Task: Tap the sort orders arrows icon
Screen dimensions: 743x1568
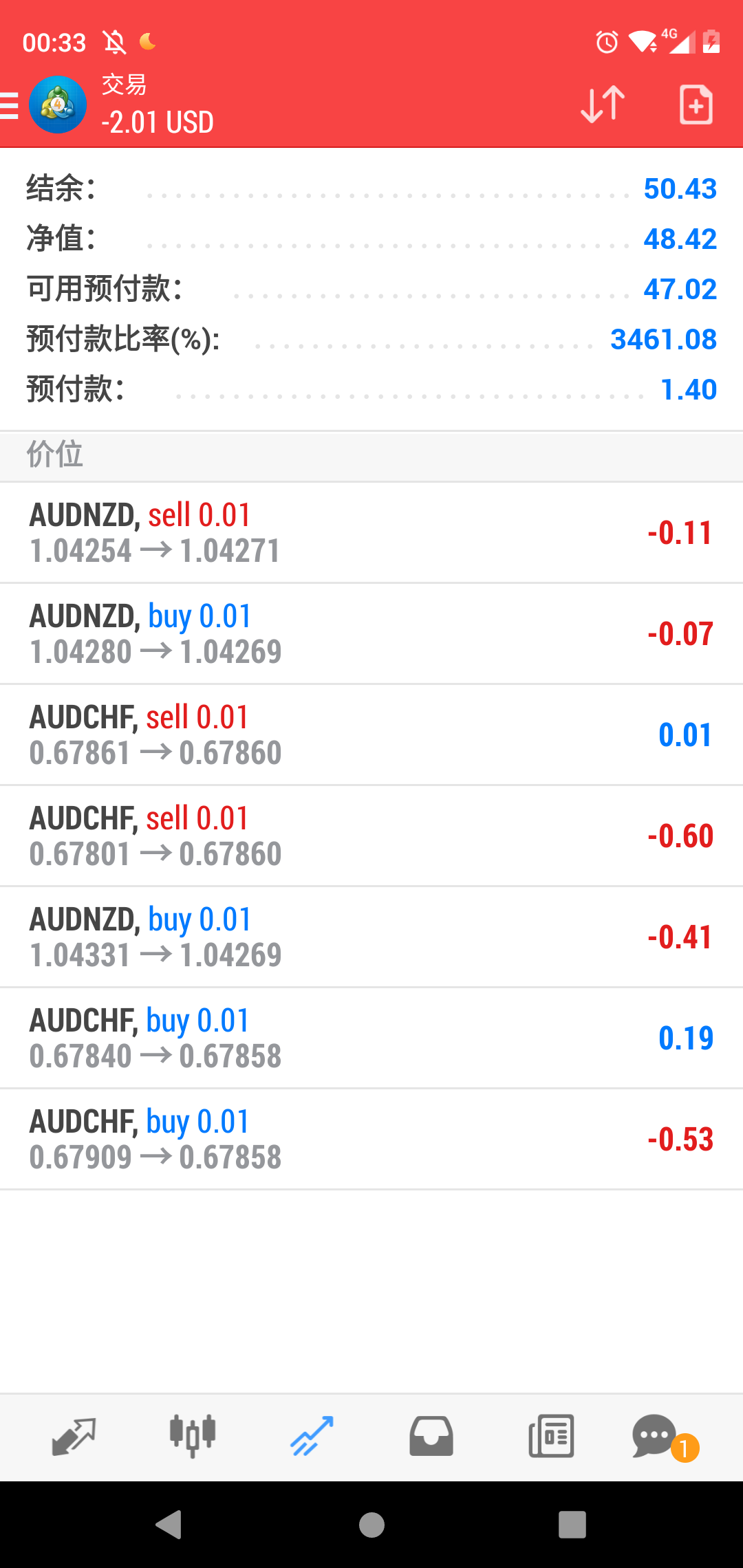Action: coord(603,105)
